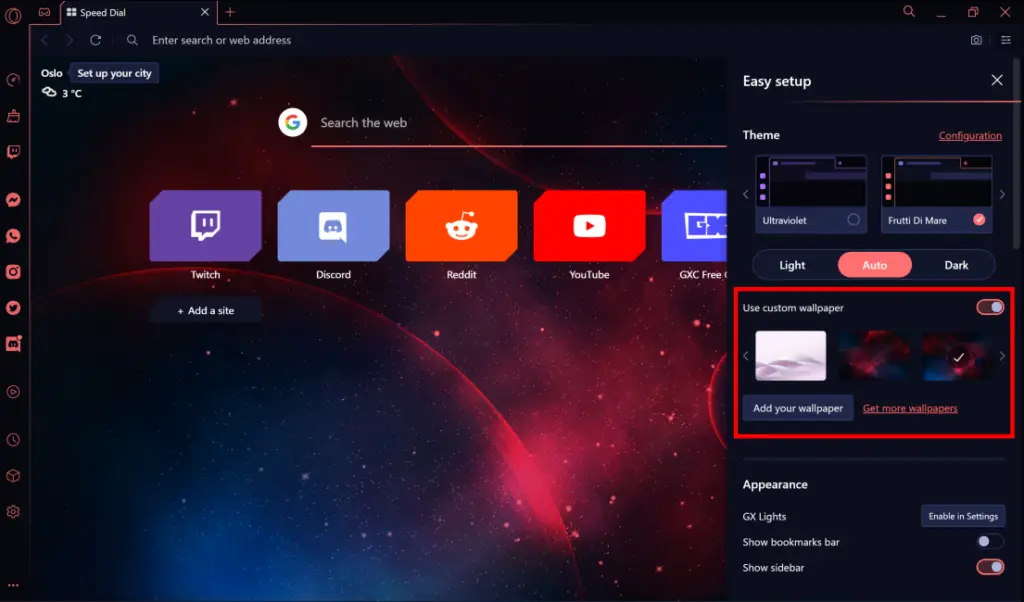1024x602 pixels.
Task: Open the YouTube speed dial tile
Action: (590, 226)
